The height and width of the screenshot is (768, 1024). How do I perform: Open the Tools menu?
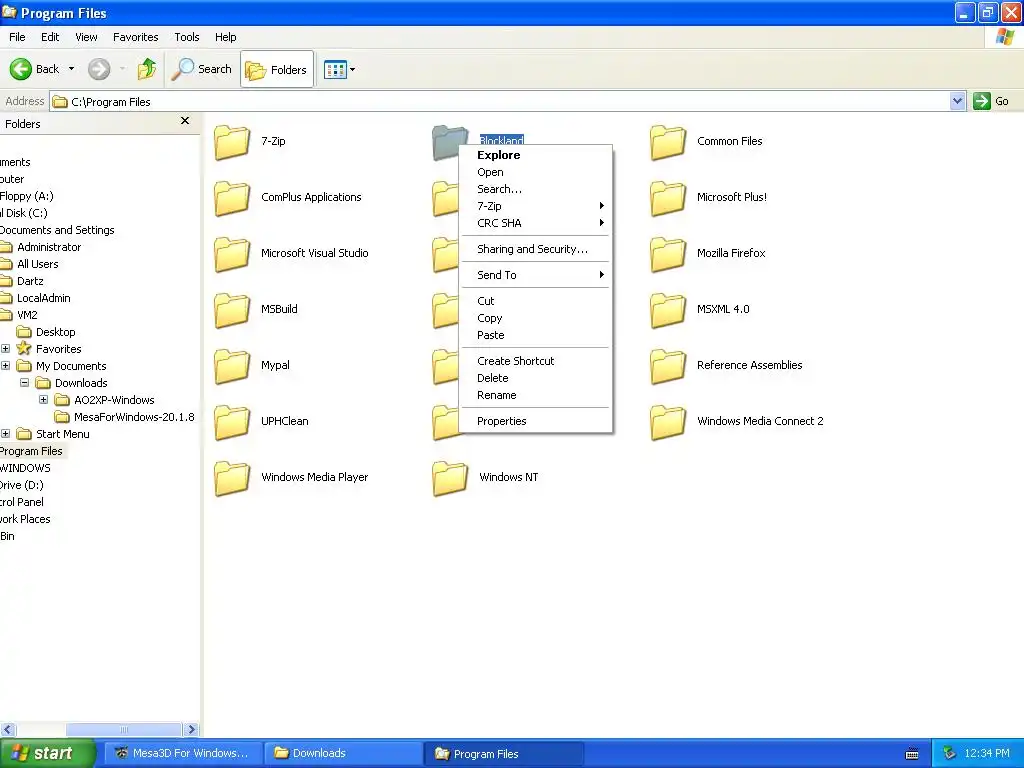tap(187, 37)
